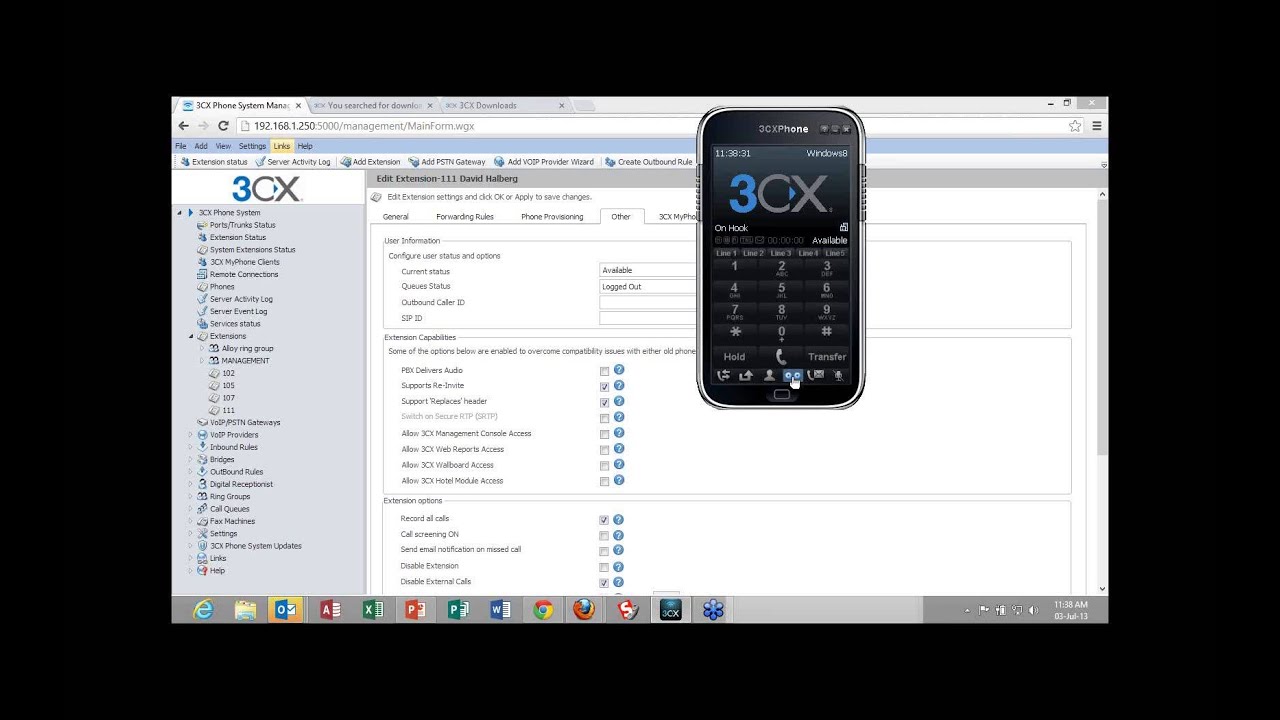The height and width of the screenshot is (720, 1280).
Task: Expand the Inbound Rules node
Action: point(191,447)
